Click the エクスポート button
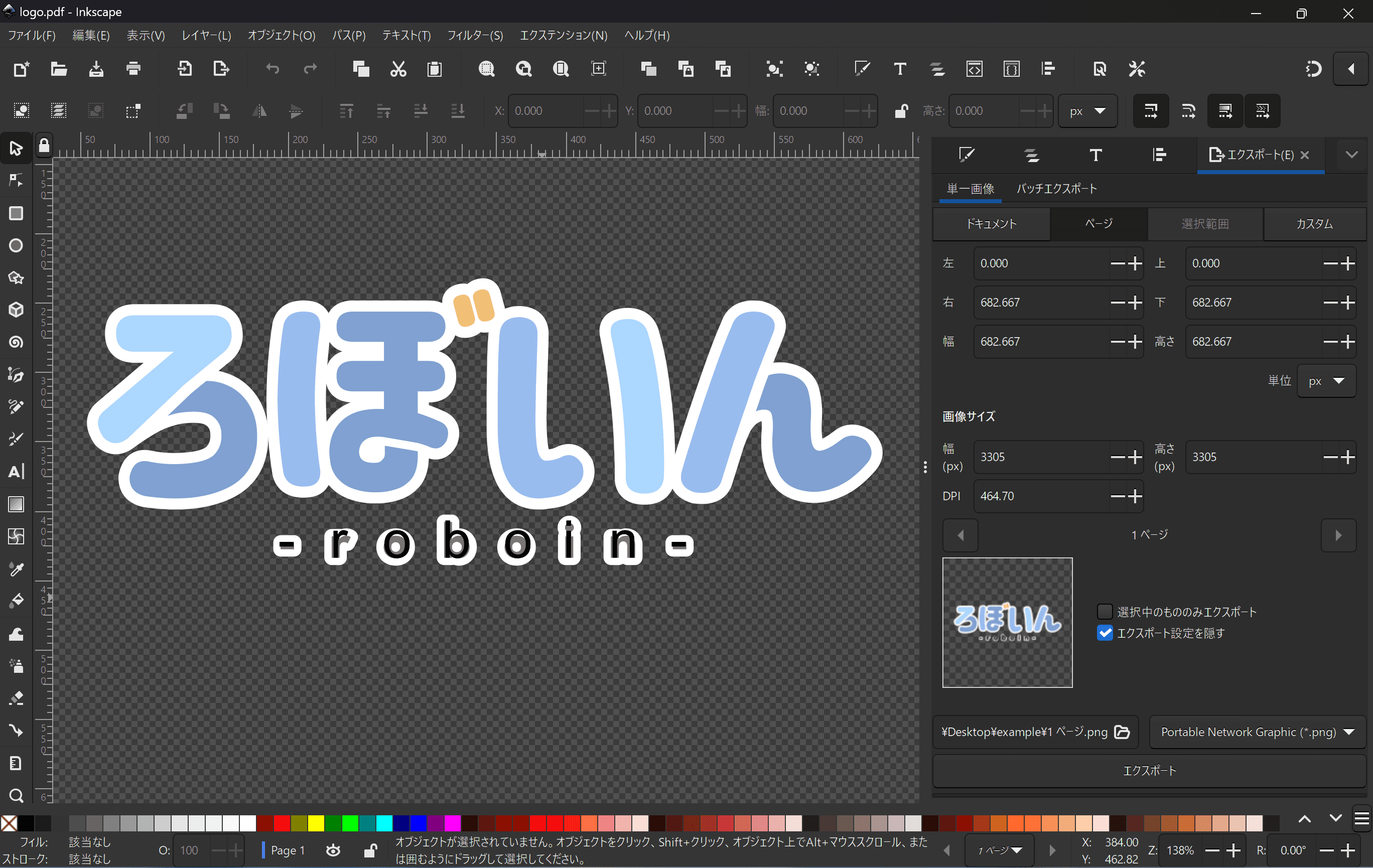This screenshot has height=868, width=1373. tap(1150, 771)
